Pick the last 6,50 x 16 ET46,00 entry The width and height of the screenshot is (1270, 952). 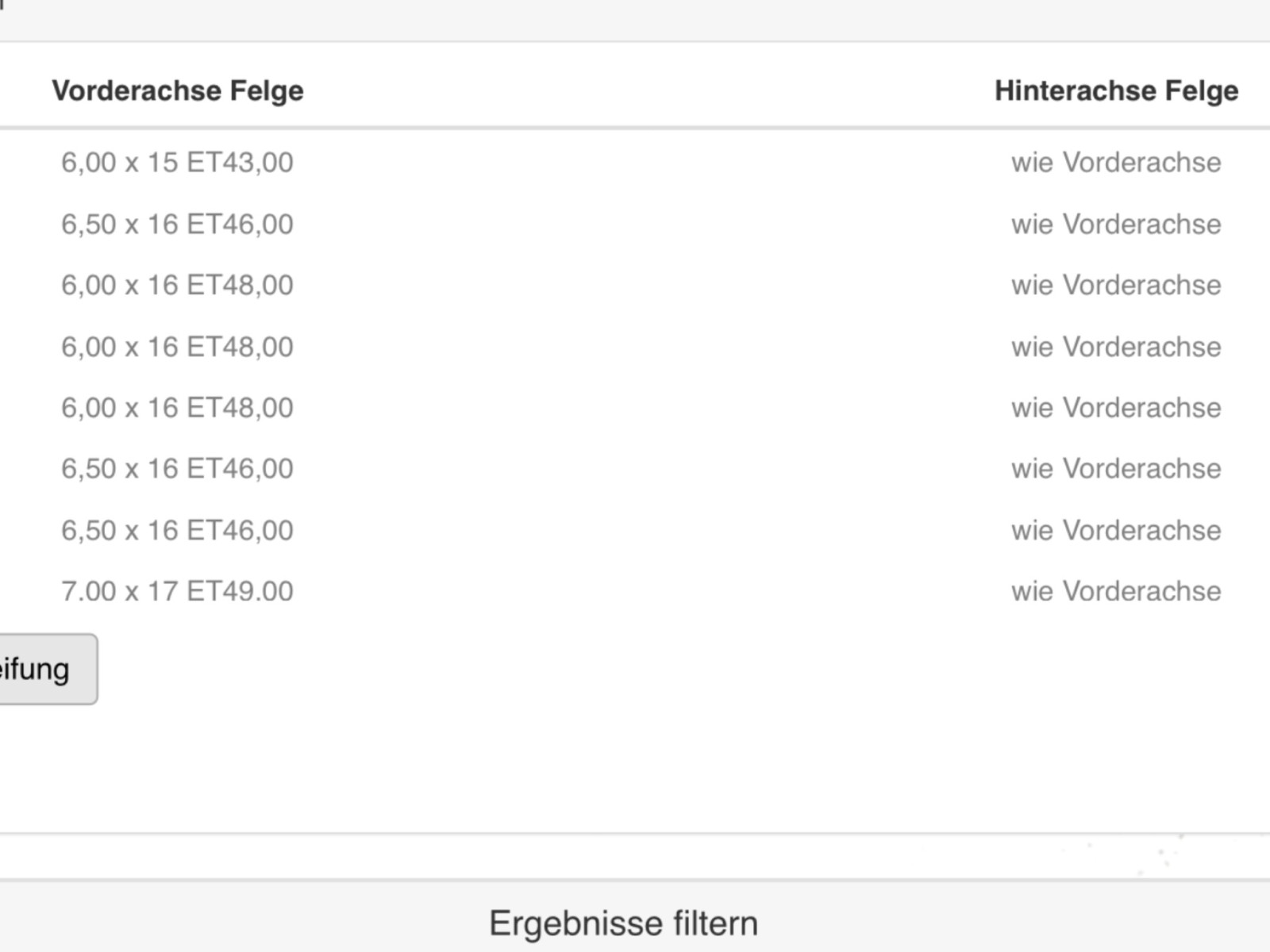177,530
